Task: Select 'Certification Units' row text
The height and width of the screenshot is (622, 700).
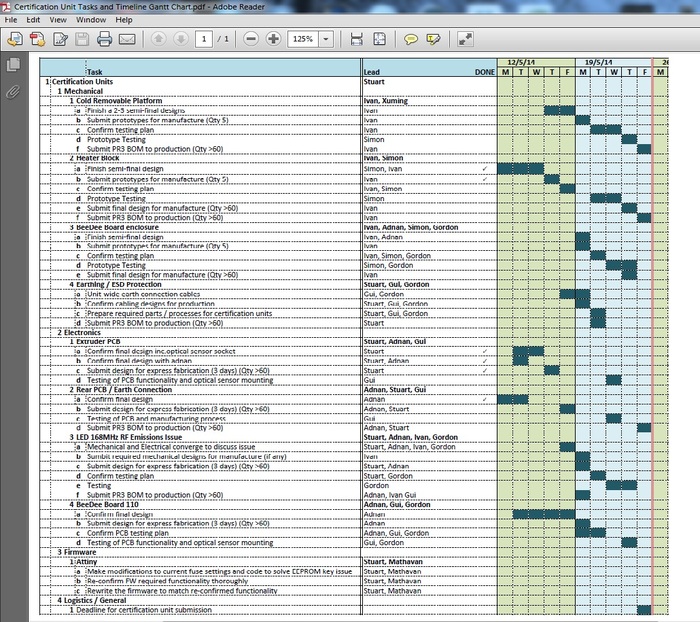Action: tap(83, 82)
